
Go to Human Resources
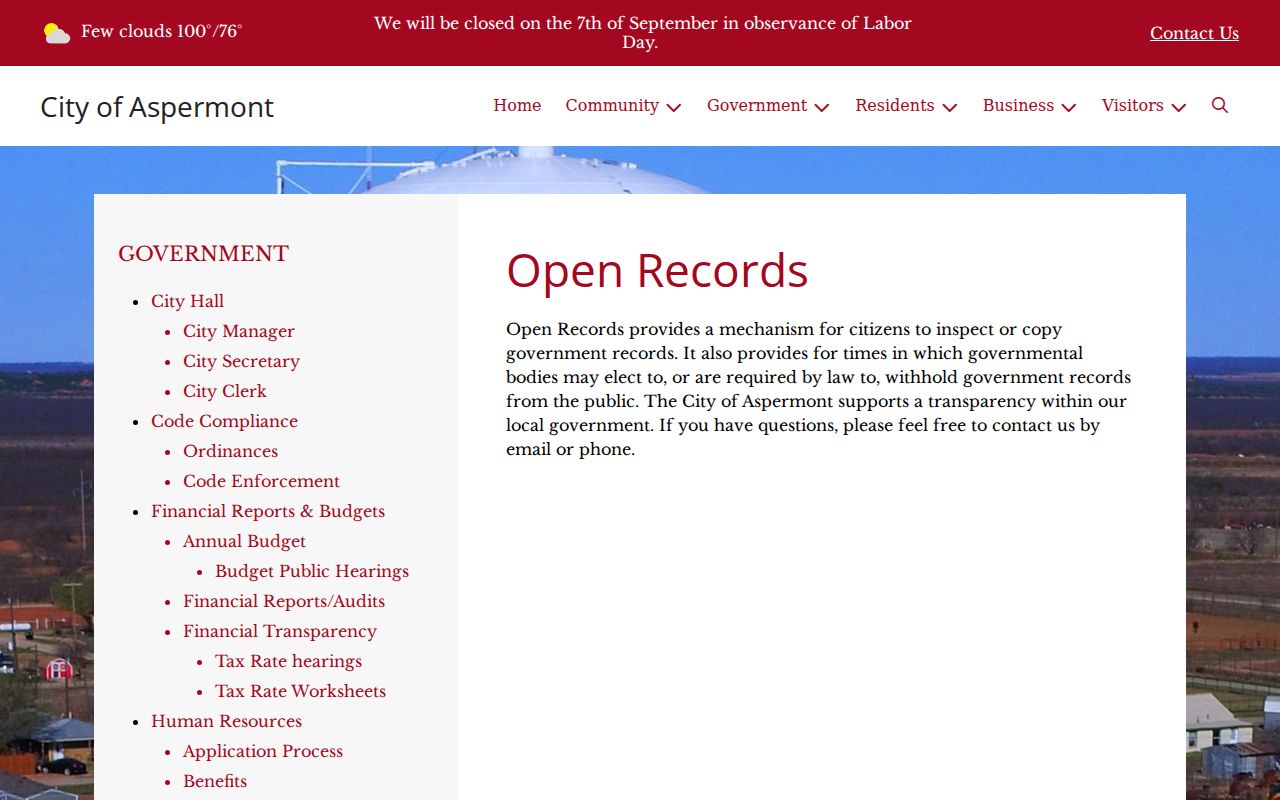click(x=226, y=721)
